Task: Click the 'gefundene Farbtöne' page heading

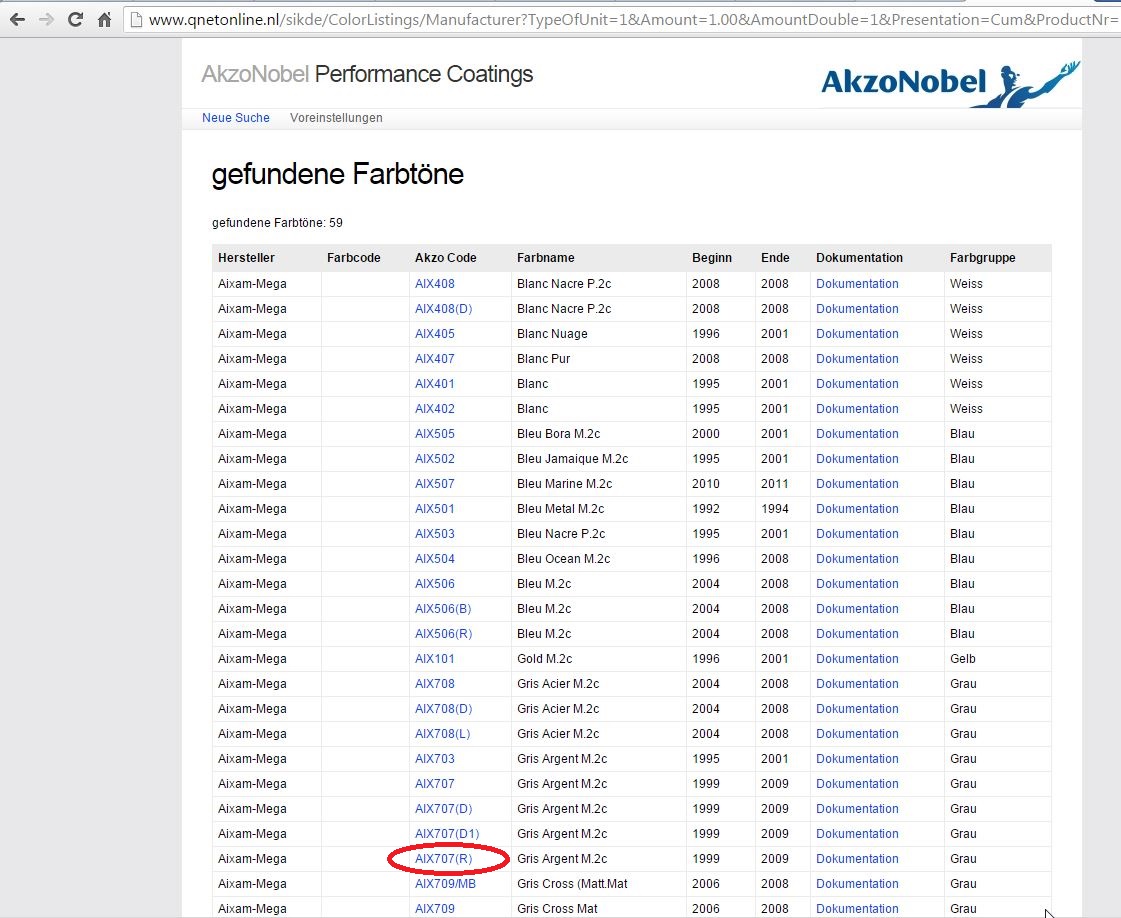Action: coord(337,174)
